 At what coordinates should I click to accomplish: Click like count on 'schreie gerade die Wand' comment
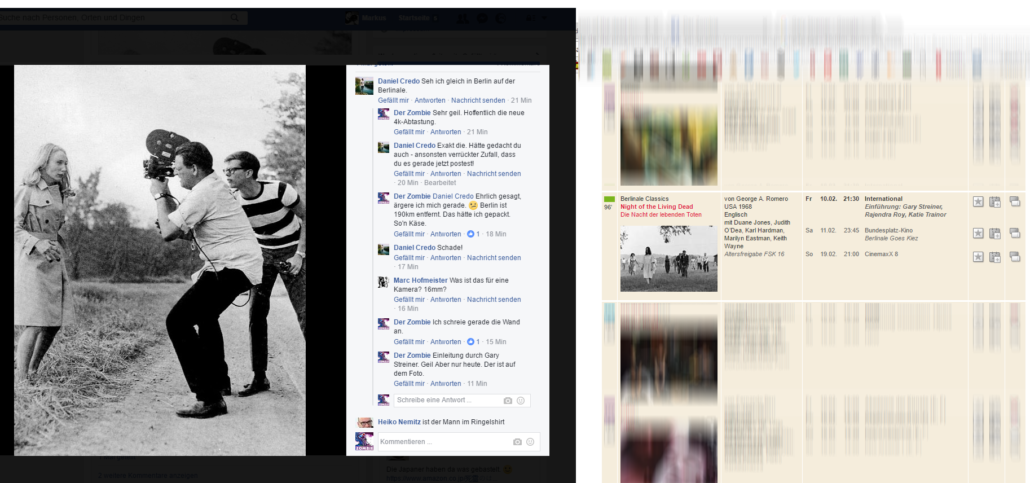click(473, 342)
